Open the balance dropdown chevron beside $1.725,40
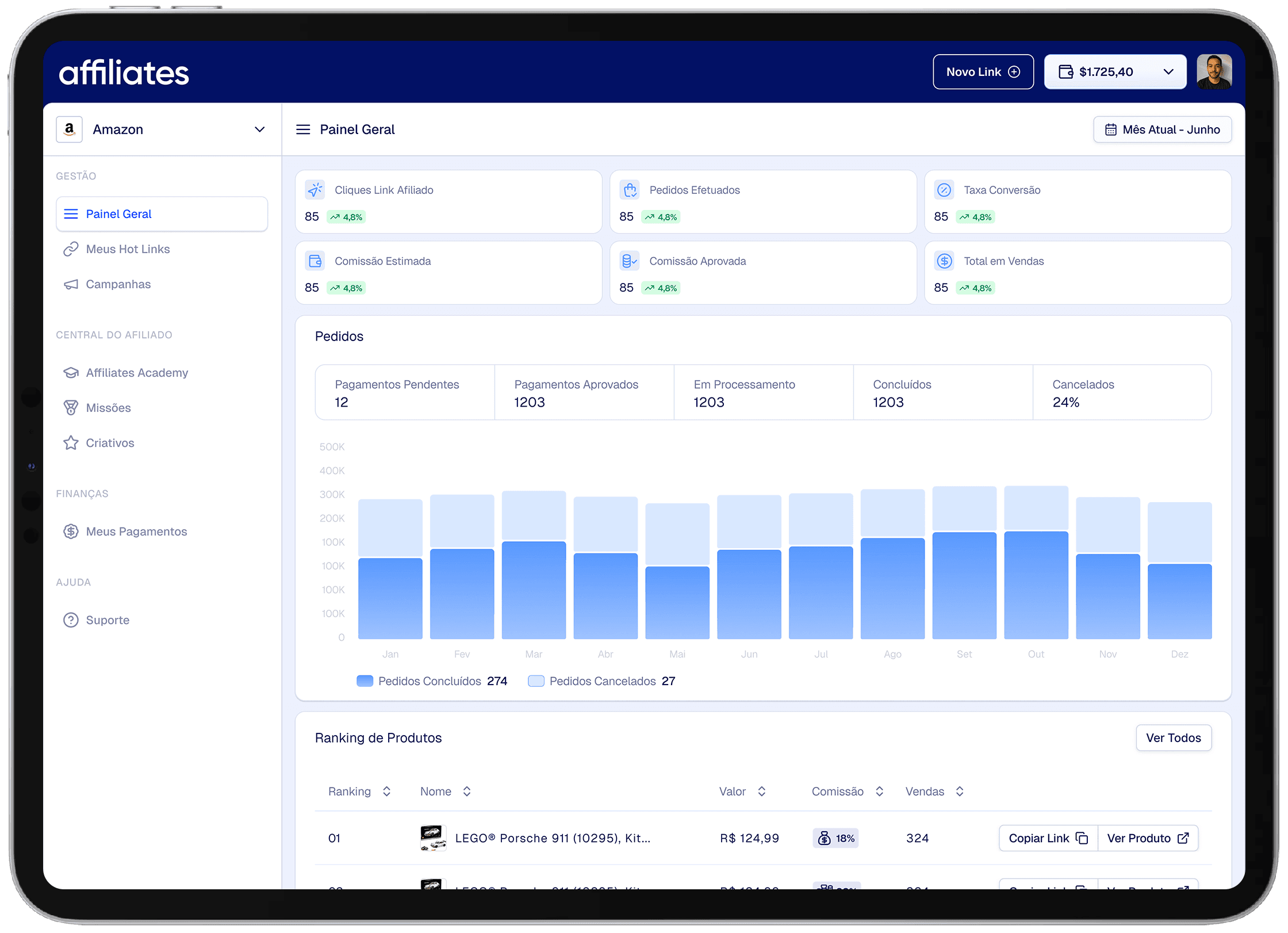 pos(1168,71)
